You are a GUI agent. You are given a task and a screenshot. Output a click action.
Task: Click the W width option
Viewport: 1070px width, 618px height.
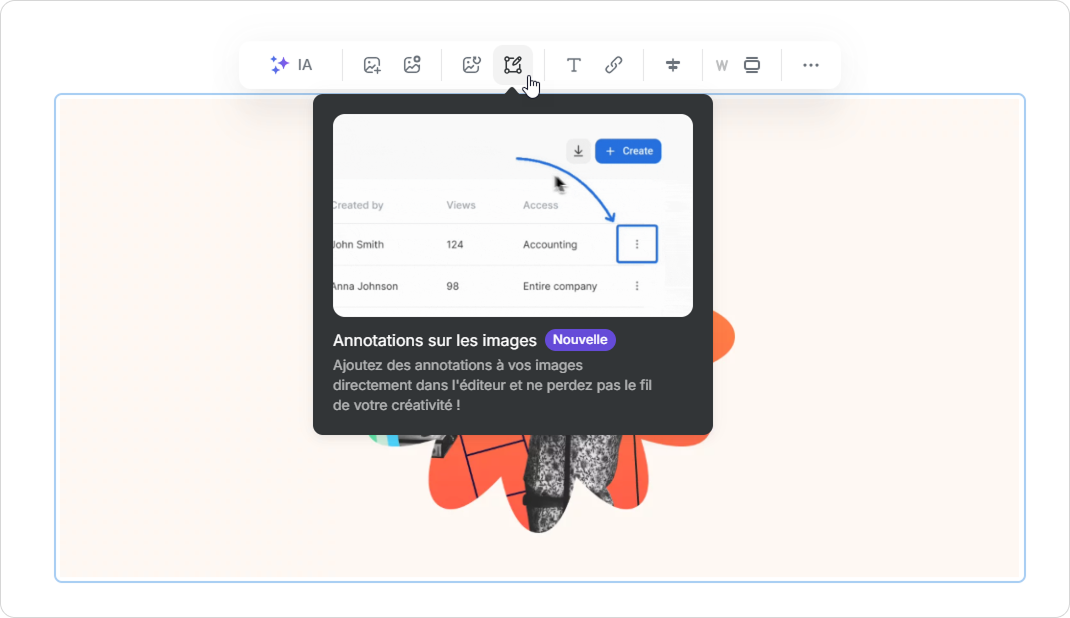(x=721, y=66)
